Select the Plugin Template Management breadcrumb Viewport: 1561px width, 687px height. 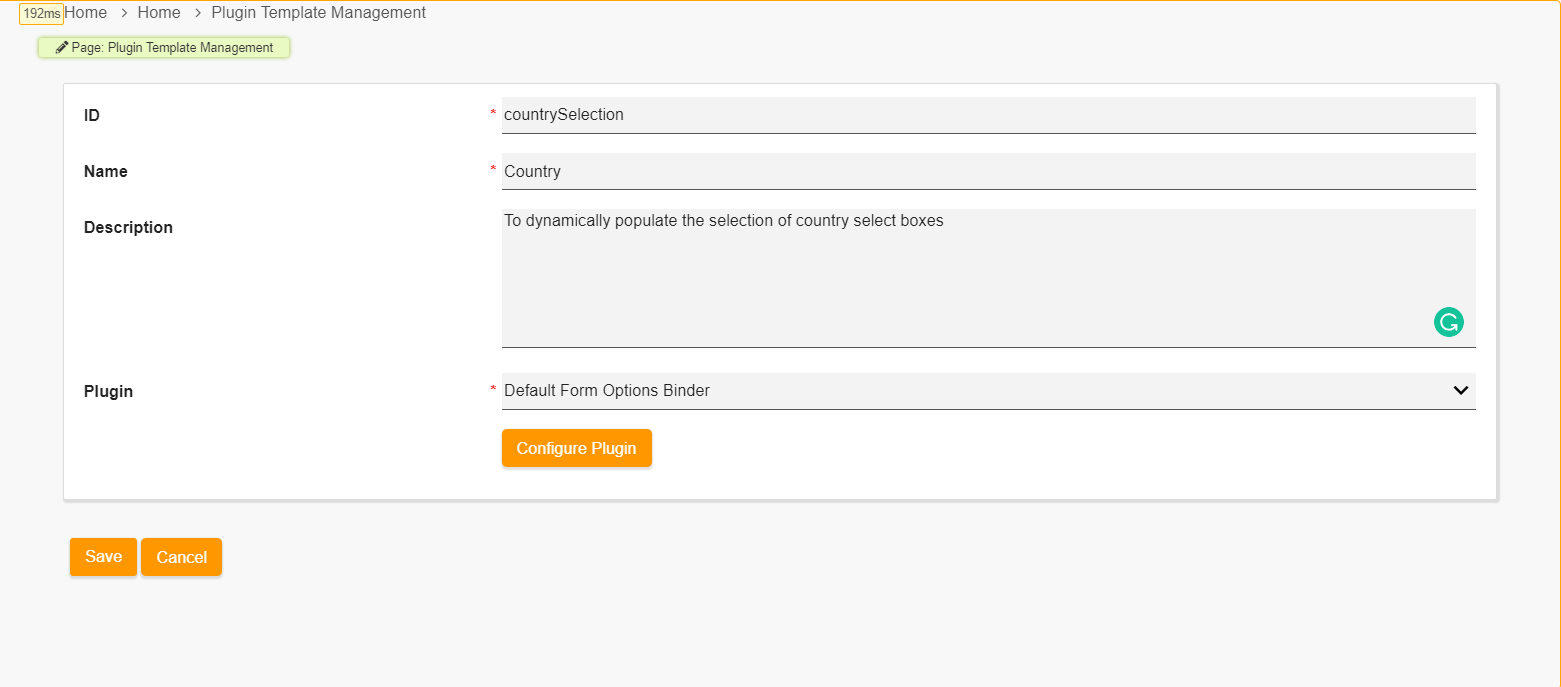[318, 13]
